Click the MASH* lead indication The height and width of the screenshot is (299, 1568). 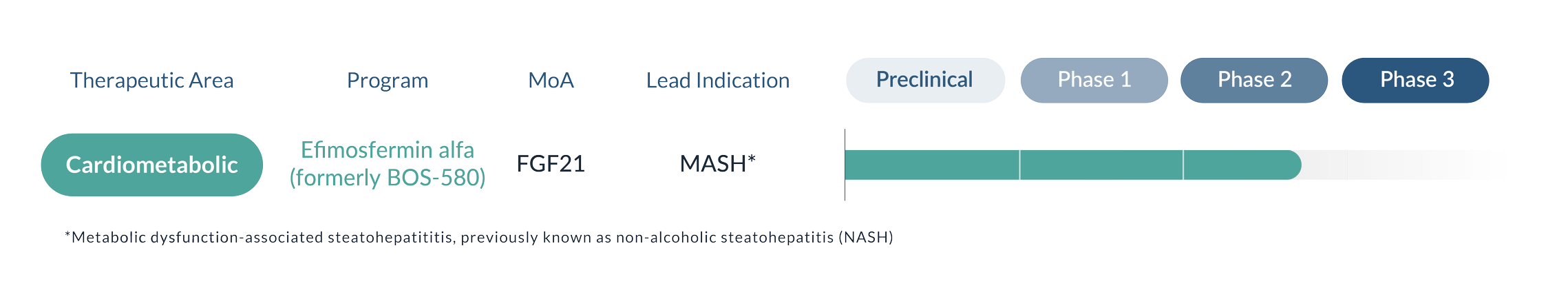(x=717, y=164)
